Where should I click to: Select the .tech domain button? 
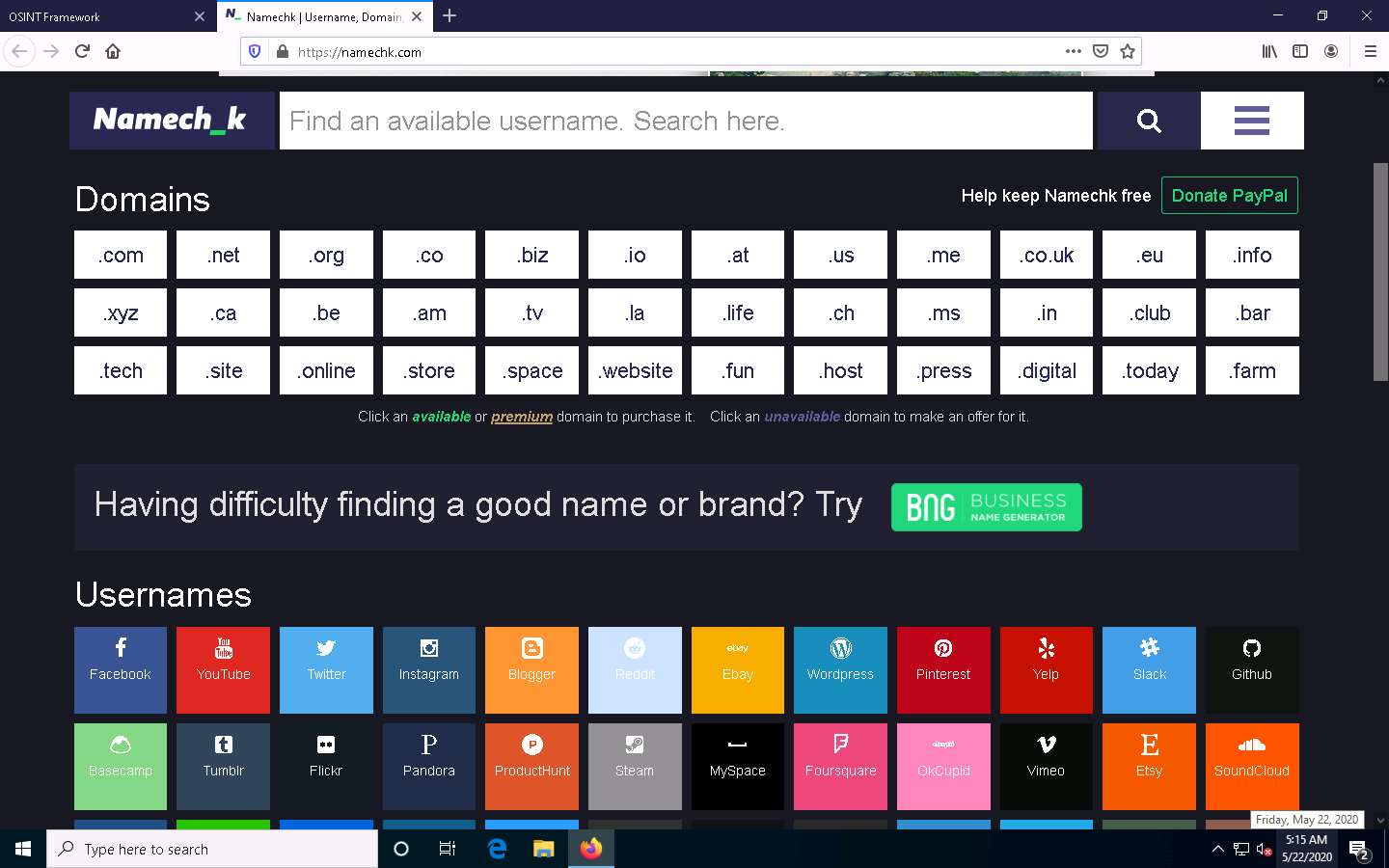point(121,370)
